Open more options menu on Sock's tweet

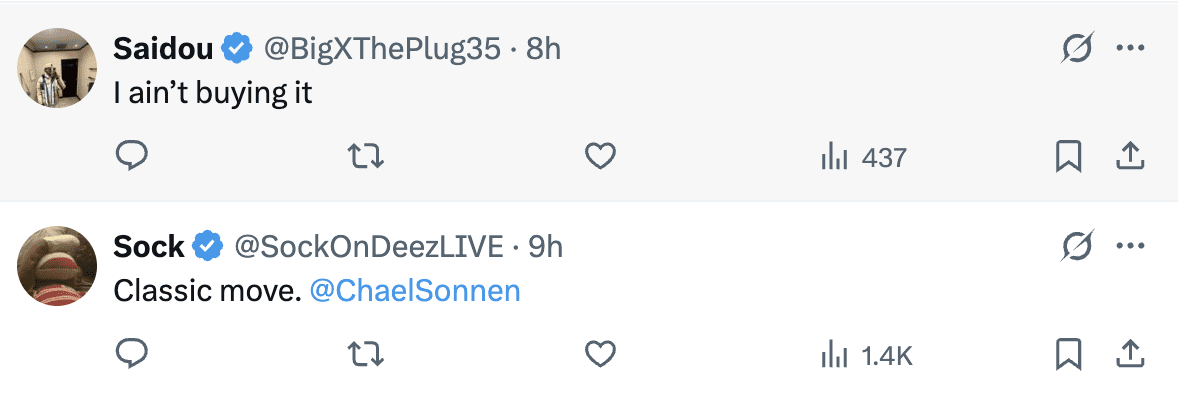[1130, 246]
